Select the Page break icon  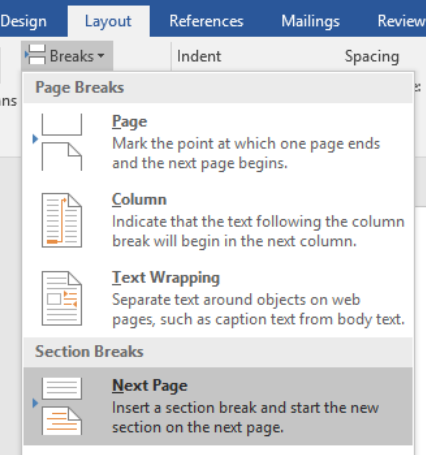pos(62,142)
